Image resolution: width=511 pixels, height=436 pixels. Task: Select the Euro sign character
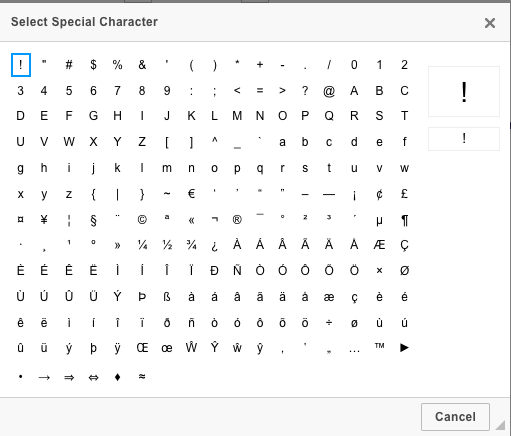click(x=191, y=194)
